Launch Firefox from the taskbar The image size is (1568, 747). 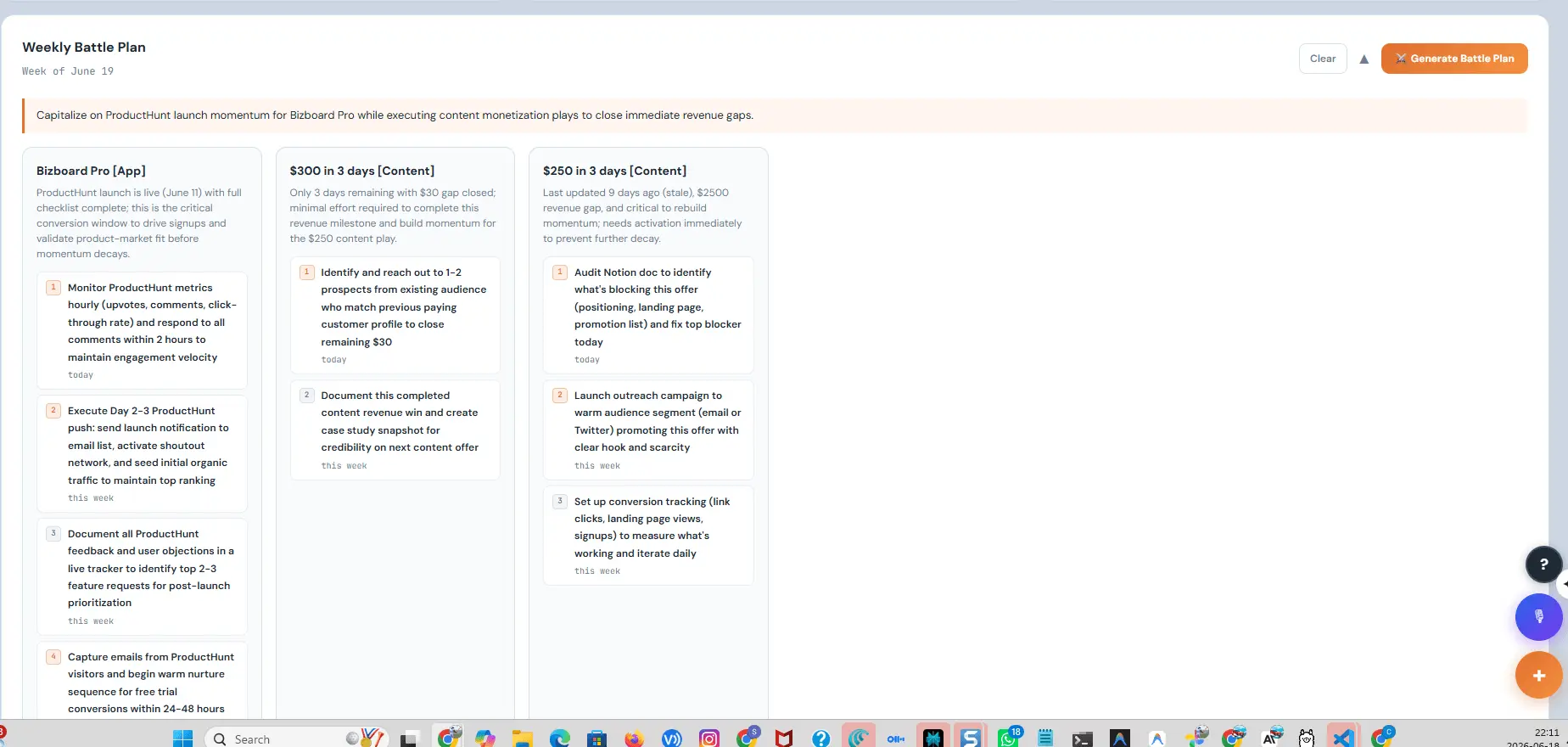tap(634, 739)
